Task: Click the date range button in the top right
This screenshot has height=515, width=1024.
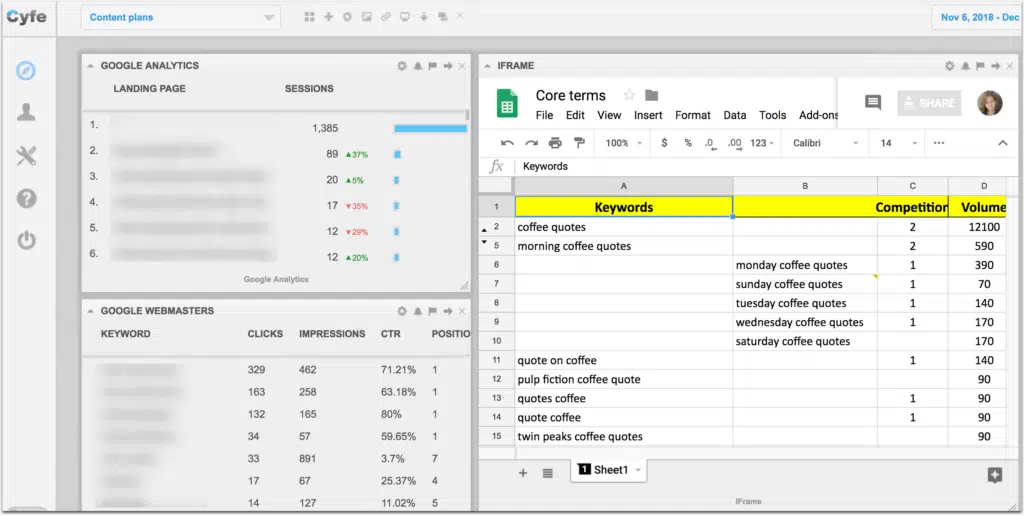Action: tap(977, 17)
